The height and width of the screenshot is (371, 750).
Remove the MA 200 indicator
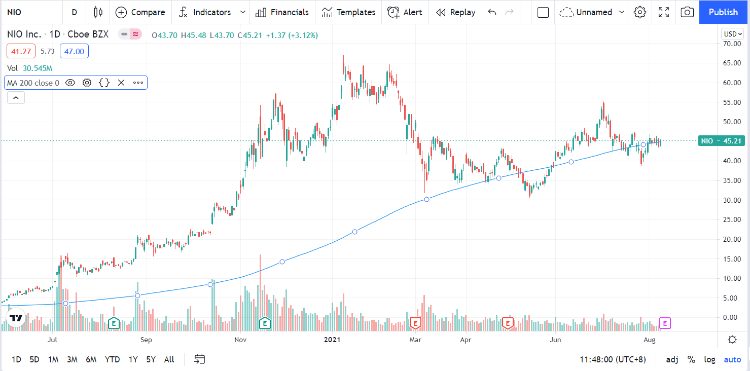click(121, 83)
